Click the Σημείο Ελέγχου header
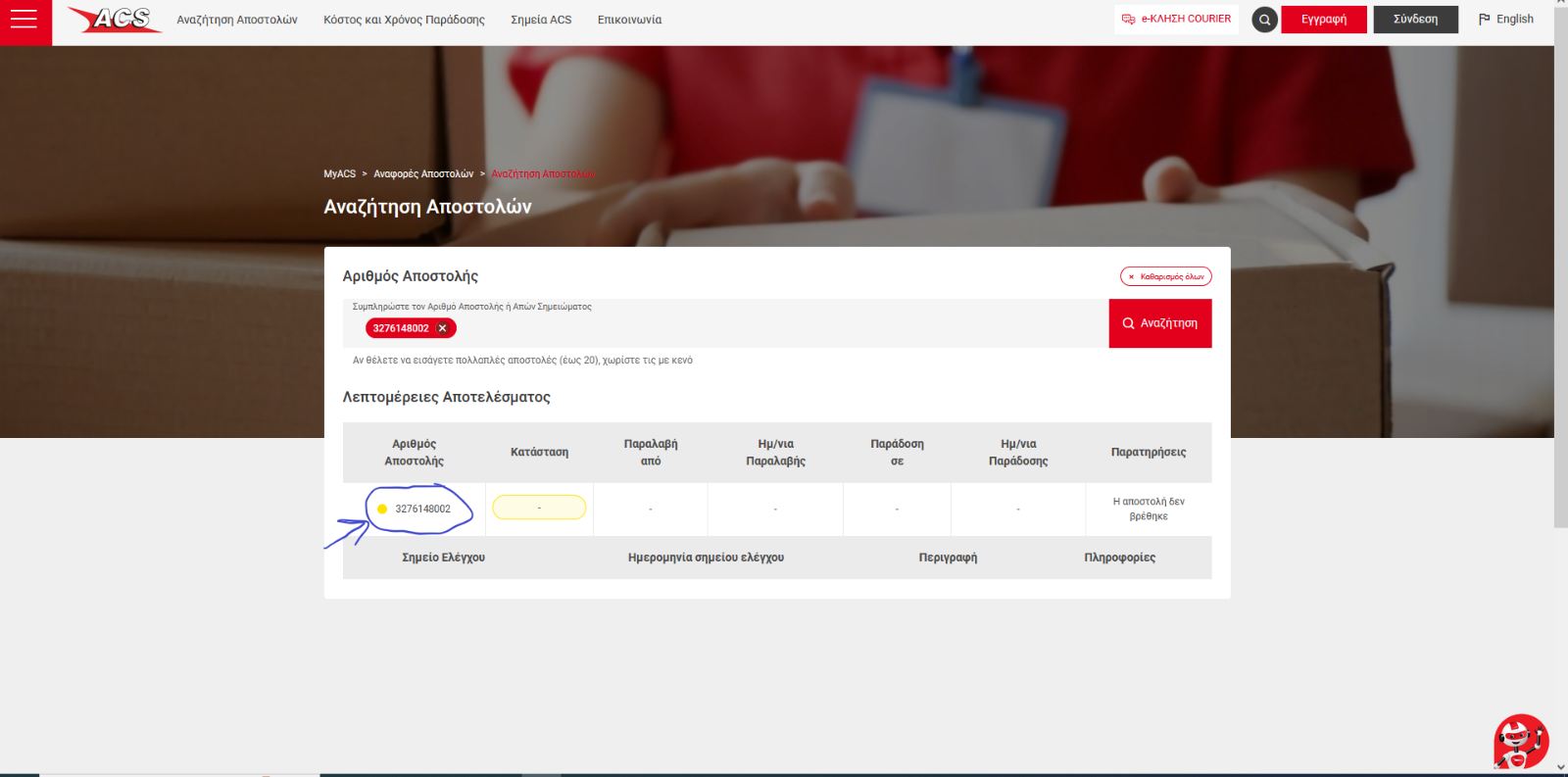Viewport: 1568px width, 777px height. pos(443,558)
